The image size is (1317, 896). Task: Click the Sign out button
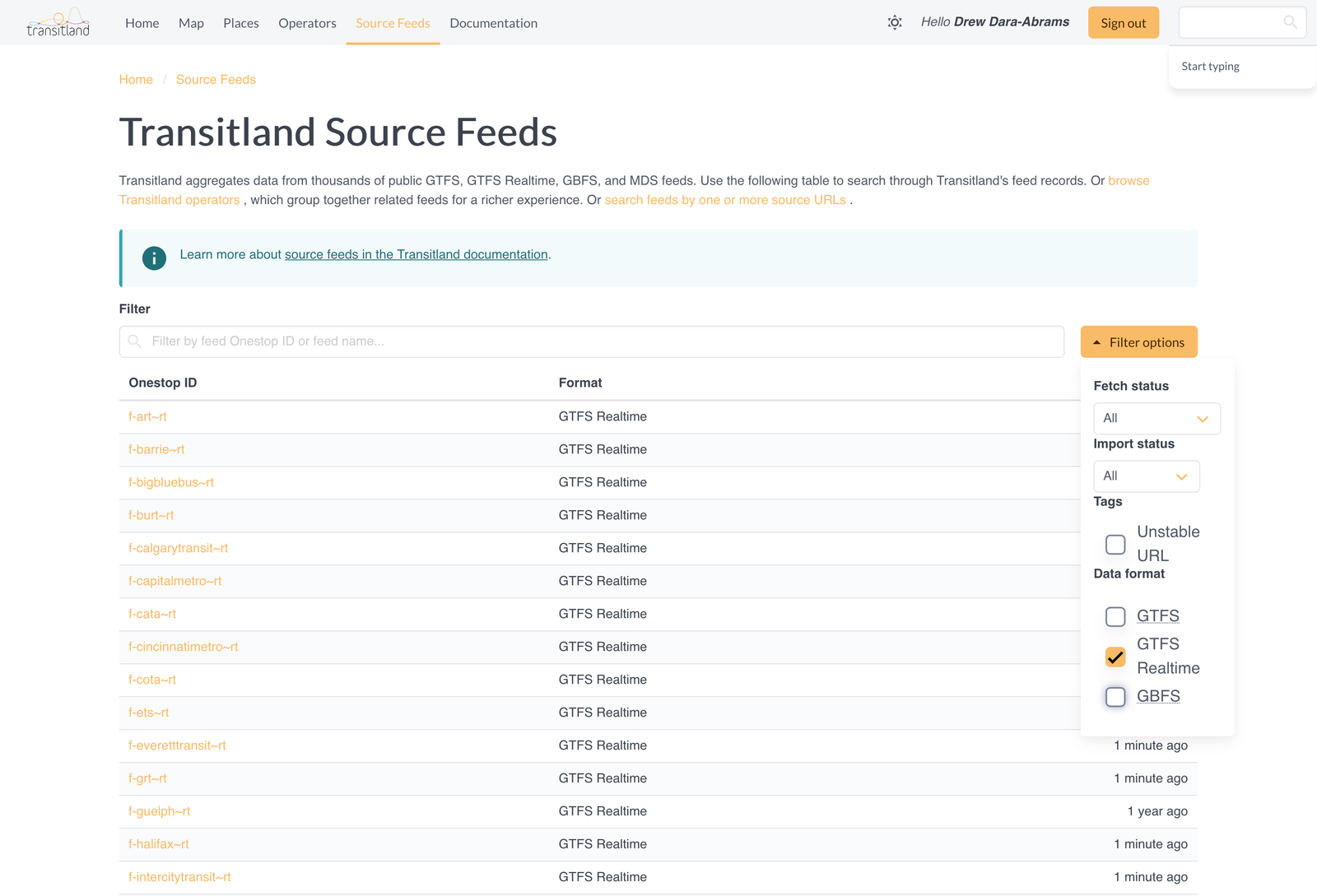[1123, 22]
